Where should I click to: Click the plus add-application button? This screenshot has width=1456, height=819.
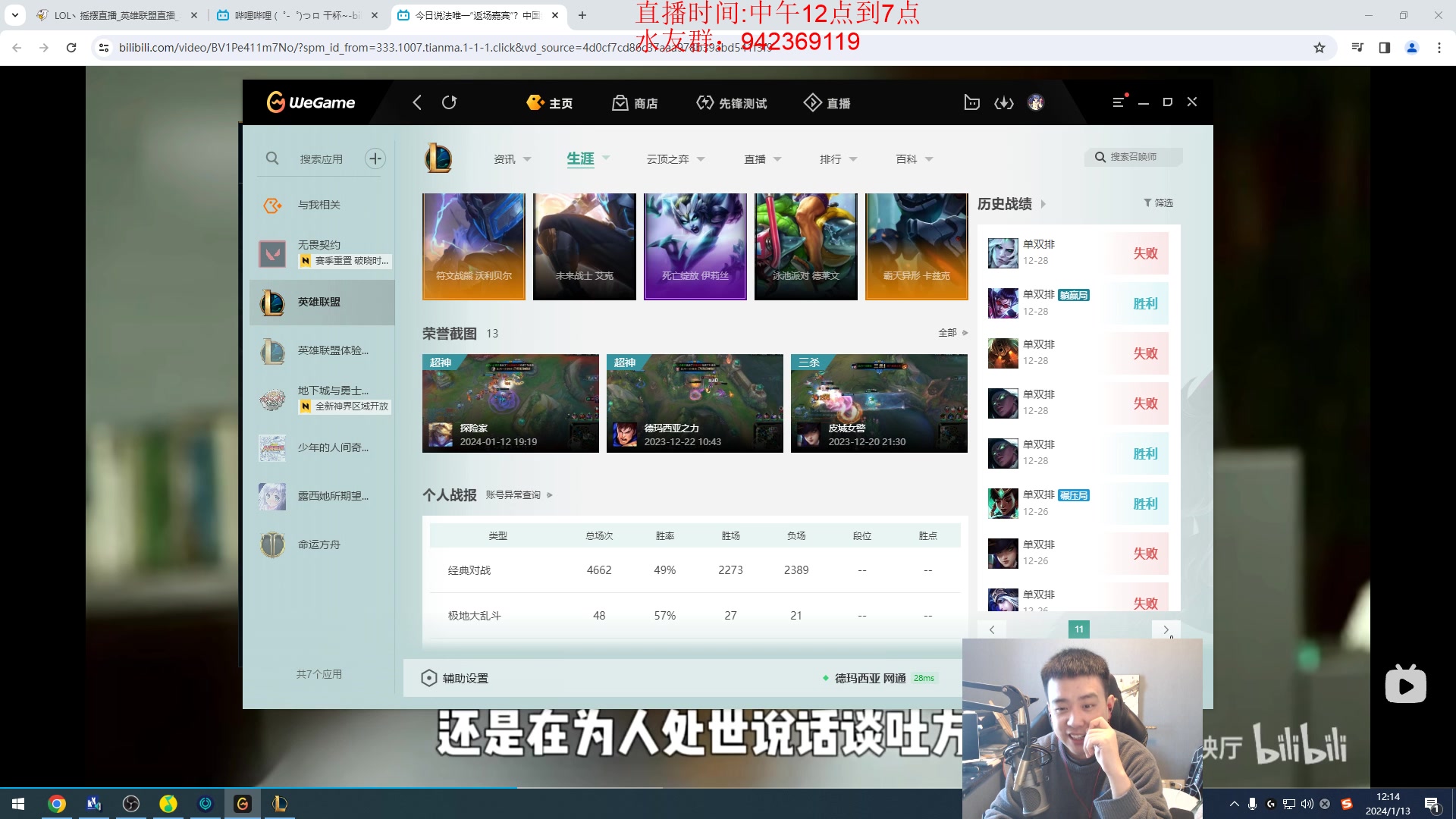point(375,158)
